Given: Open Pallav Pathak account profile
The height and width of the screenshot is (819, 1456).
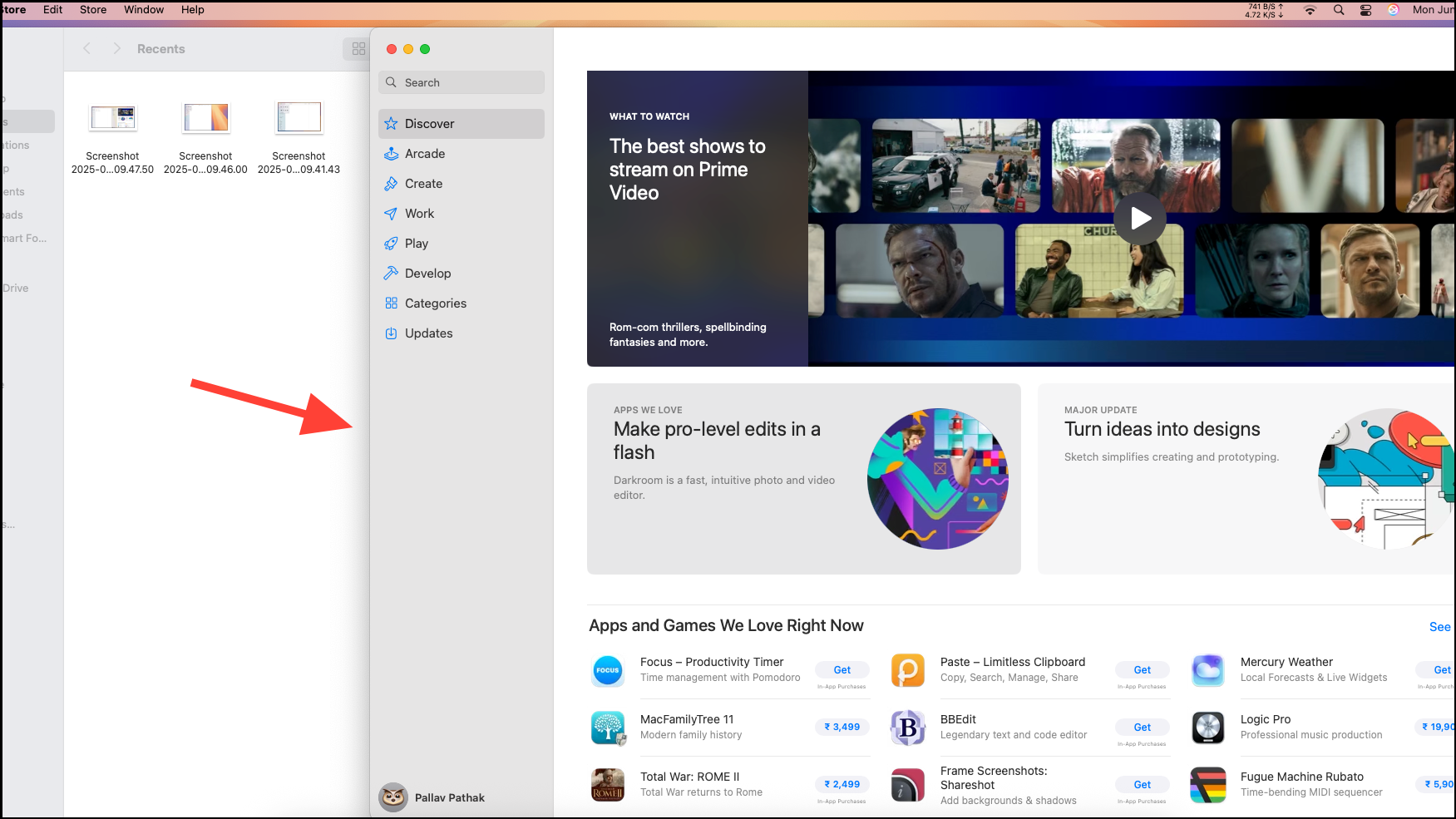Looking at the screenshot, I should click(432, 797).
